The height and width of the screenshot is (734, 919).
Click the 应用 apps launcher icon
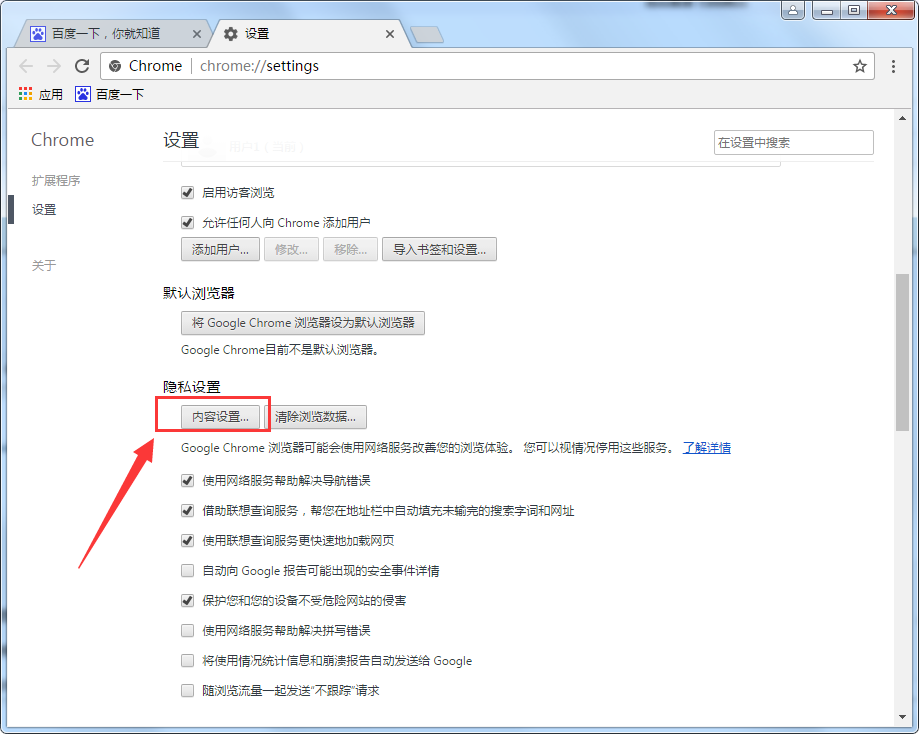coord(25,93)
